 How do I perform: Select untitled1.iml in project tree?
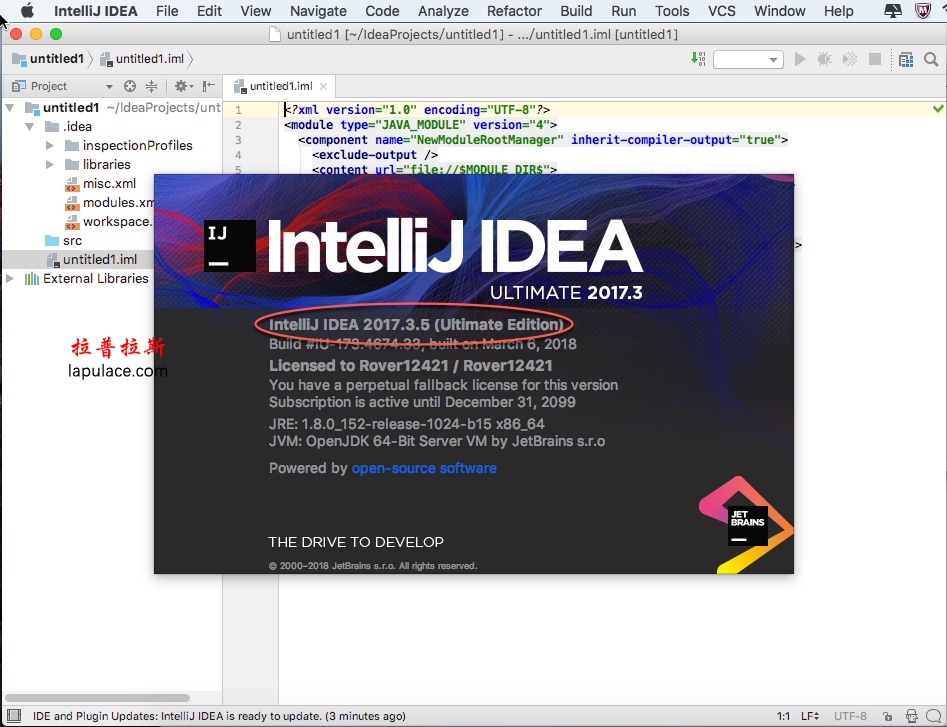pos(100,260)
